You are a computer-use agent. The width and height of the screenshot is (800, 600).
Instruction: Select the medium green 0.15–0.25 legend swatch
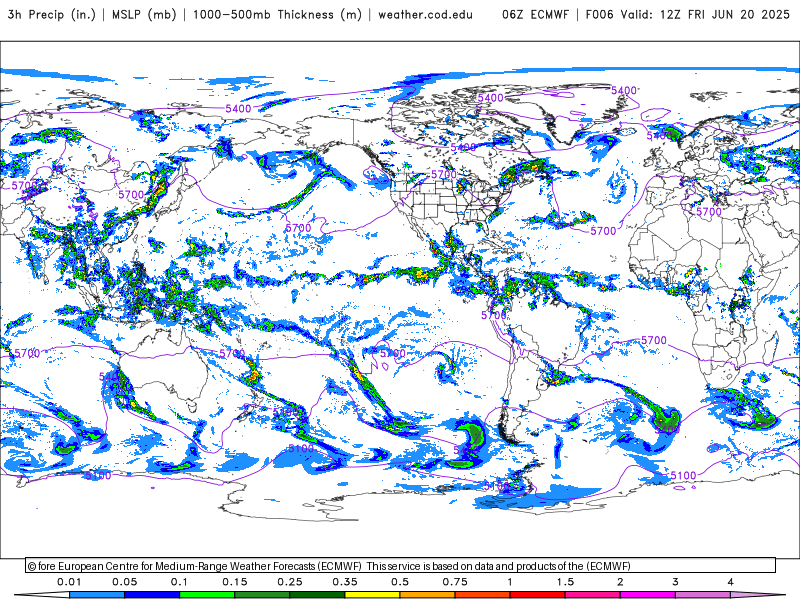click(262, 595)
